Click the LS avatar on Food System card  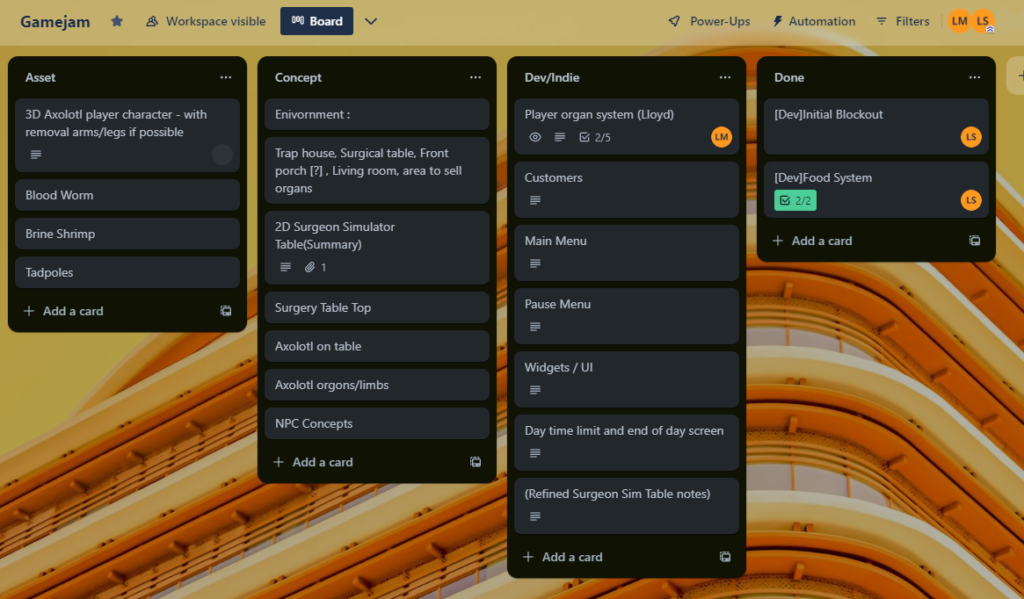[x=970, y=201]
